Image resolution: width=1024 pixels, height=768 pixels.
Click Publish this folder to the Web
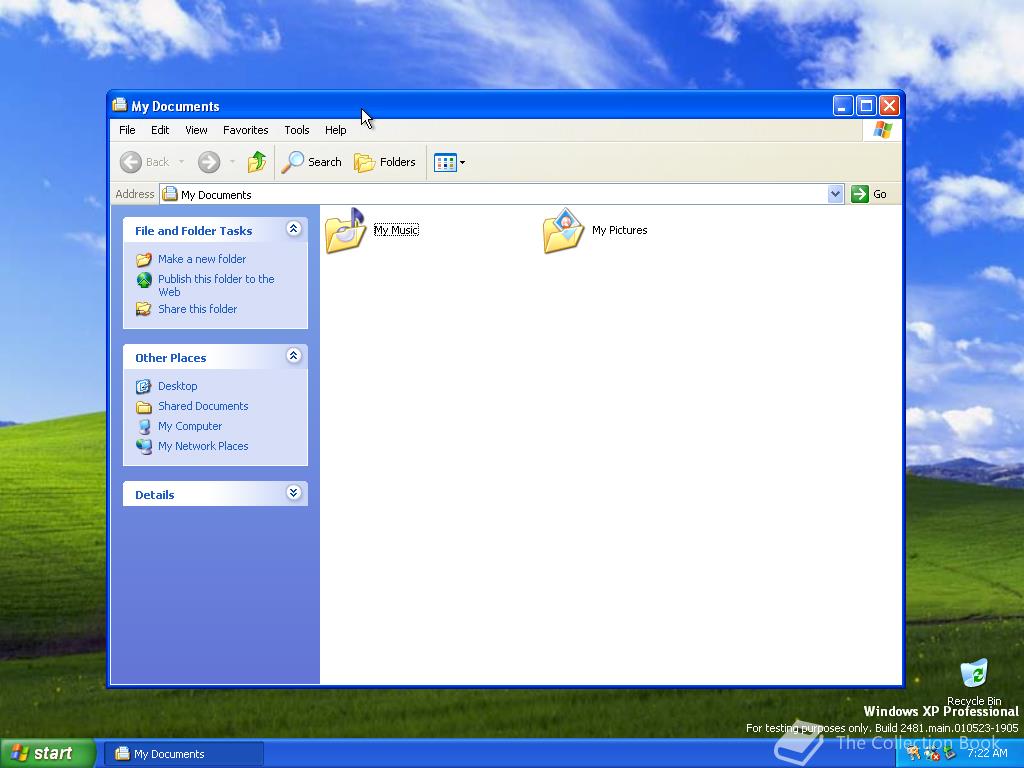(216, 285)
